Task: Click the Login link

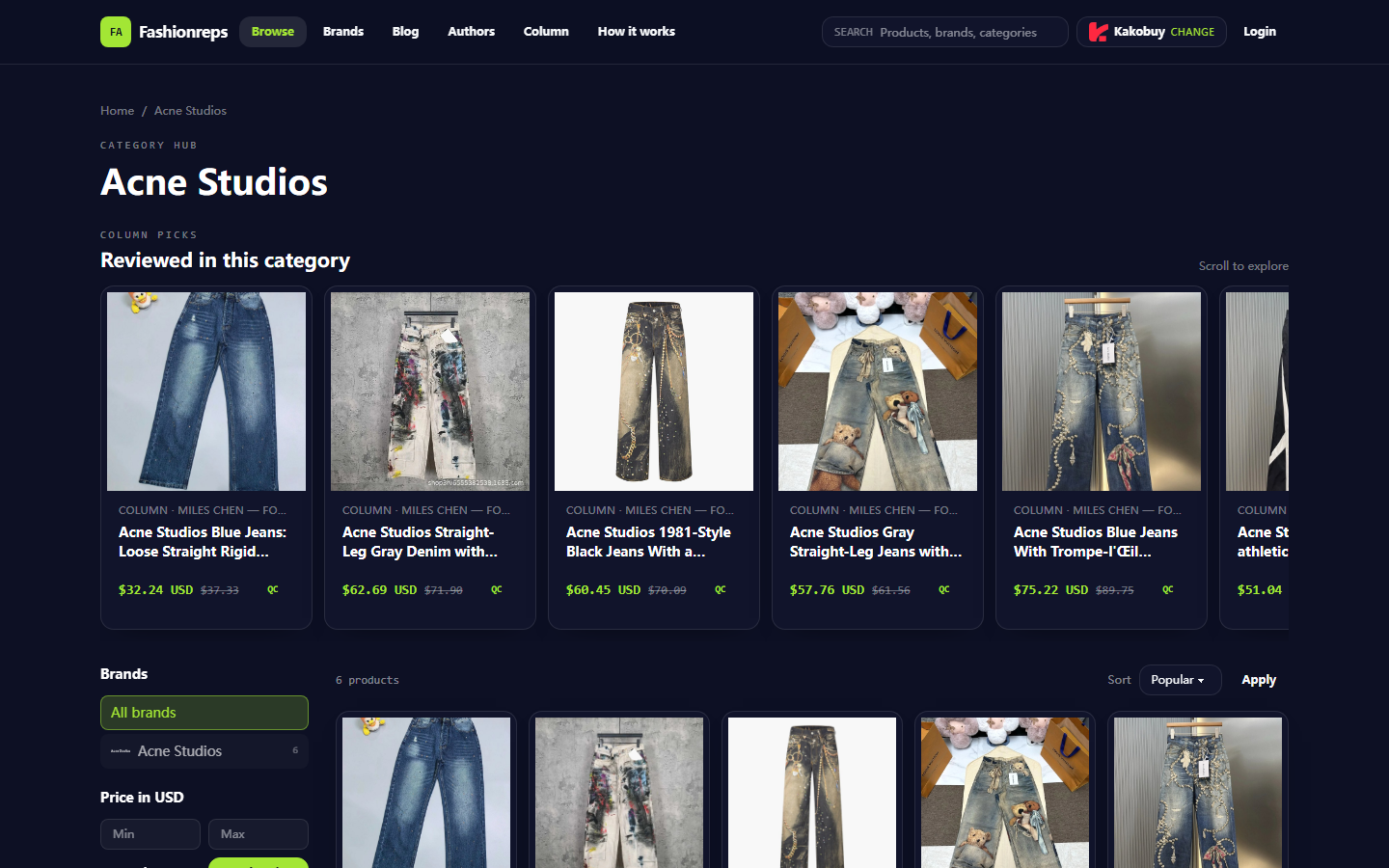Action: point(1260,32)
